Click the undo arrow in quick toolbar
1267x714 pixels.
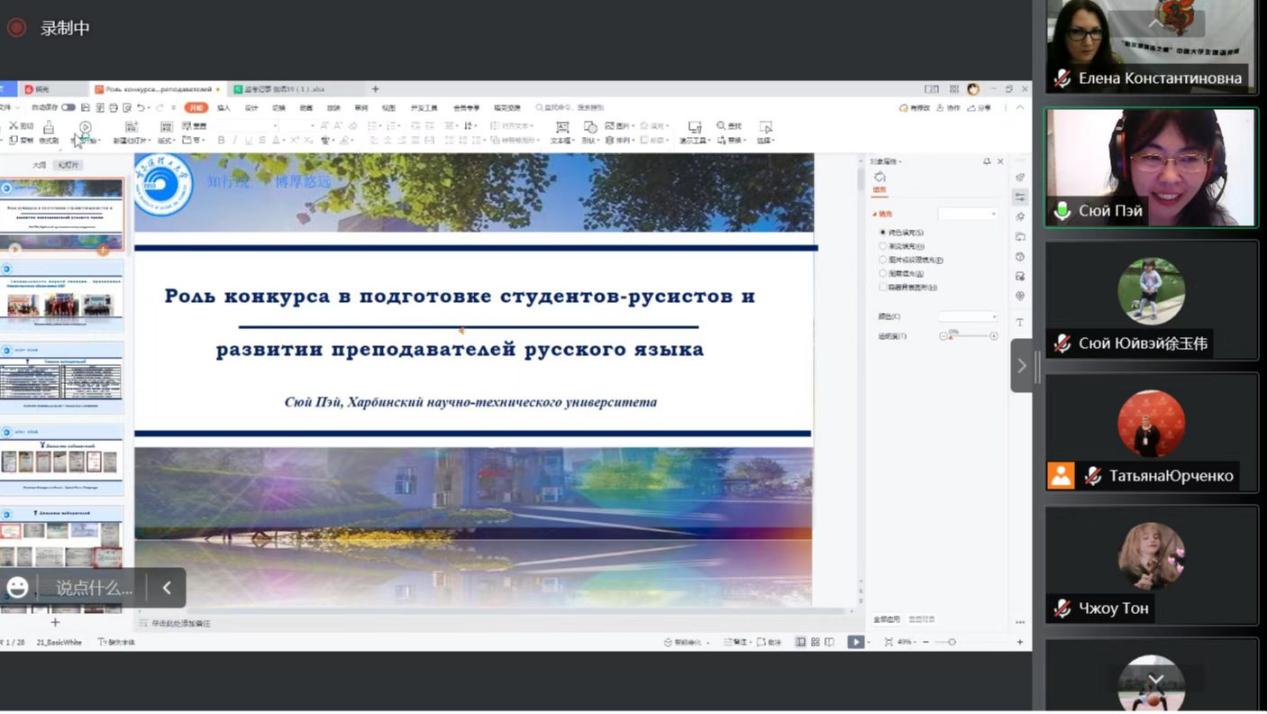[140, 108]
